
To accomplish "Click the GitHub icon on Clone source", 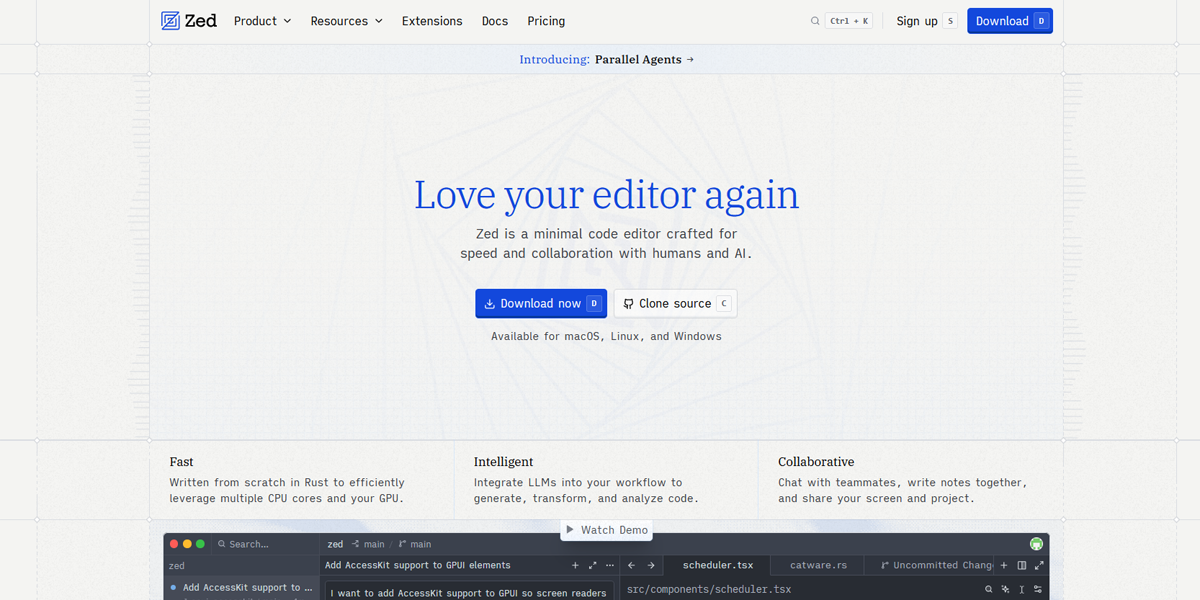I will tap(628, 304).
